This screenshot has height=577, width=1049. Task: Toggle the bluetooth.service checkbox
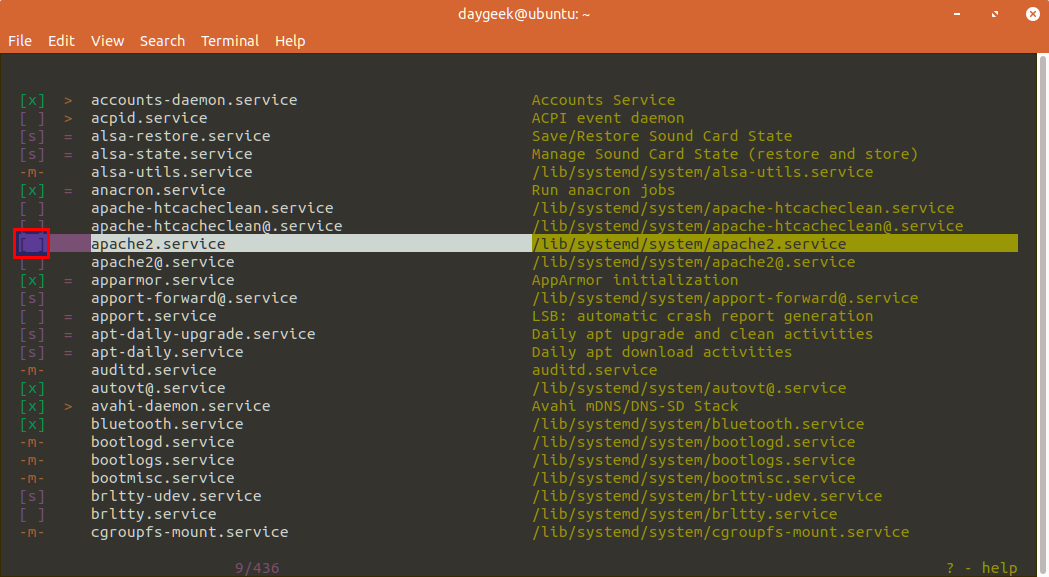(32, 424)
